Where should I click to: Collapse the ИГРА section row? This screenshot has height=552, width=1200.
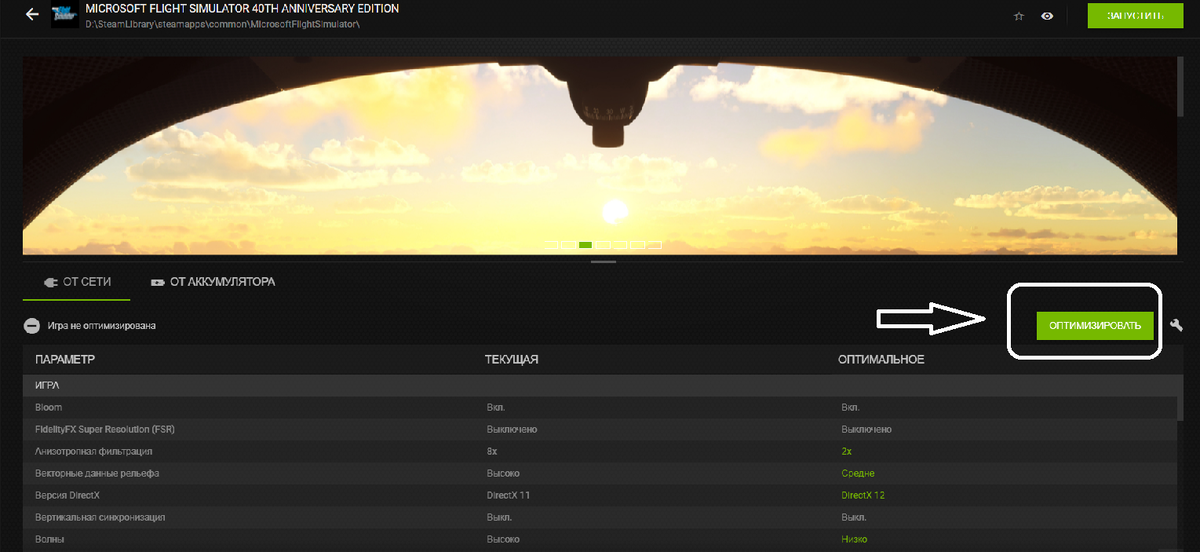(600, 385)
